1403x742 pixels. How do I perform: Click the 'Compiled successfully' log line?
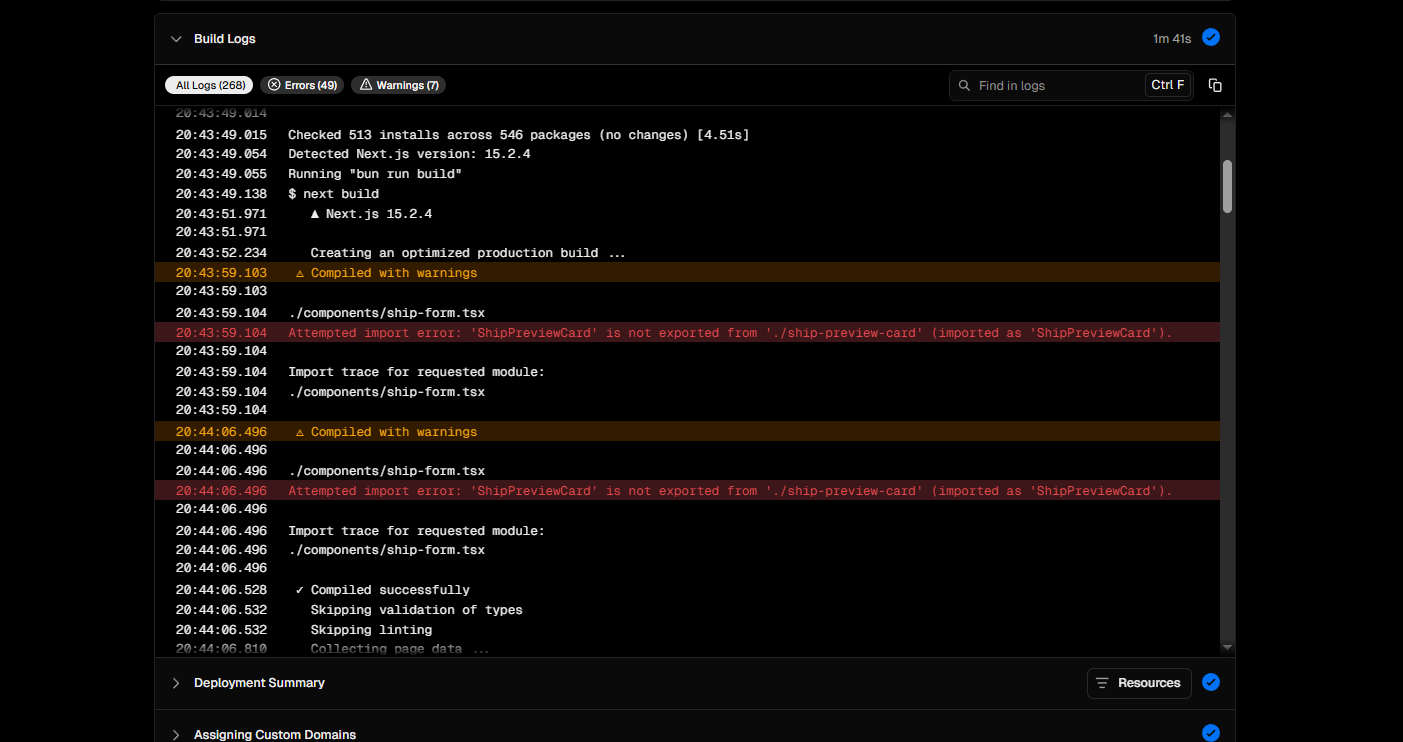click(x=687, y=590)
